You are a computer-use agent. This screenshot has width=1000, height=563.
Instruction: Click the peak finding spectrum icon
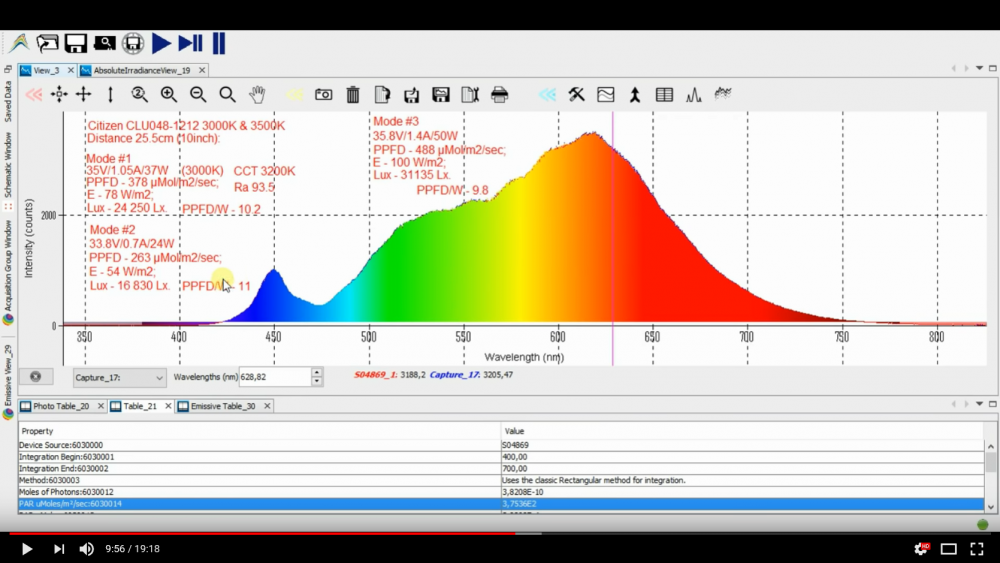(693, 95)
